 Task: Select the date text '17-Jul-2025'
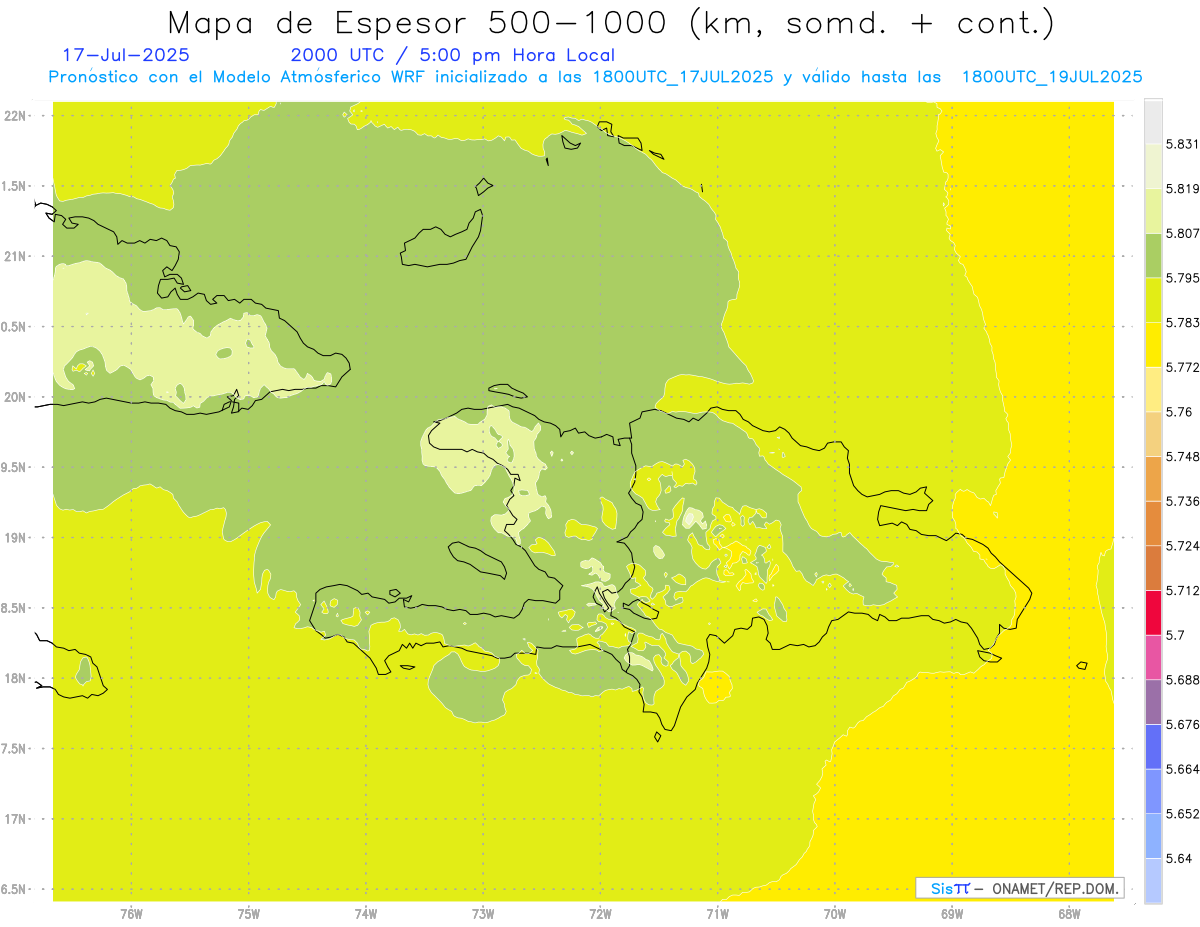[125, 55]
